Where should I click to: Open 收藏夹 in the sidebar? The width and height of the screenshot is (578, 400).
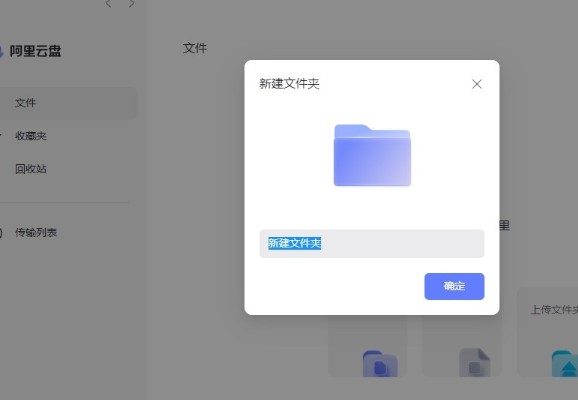pyautogui.click(x=31, y=136)
